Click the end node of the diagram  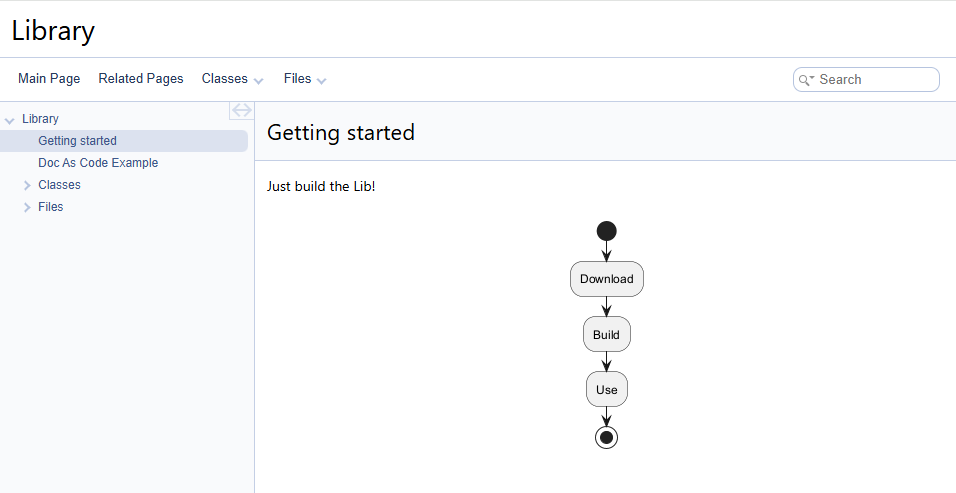click(606, 437)
